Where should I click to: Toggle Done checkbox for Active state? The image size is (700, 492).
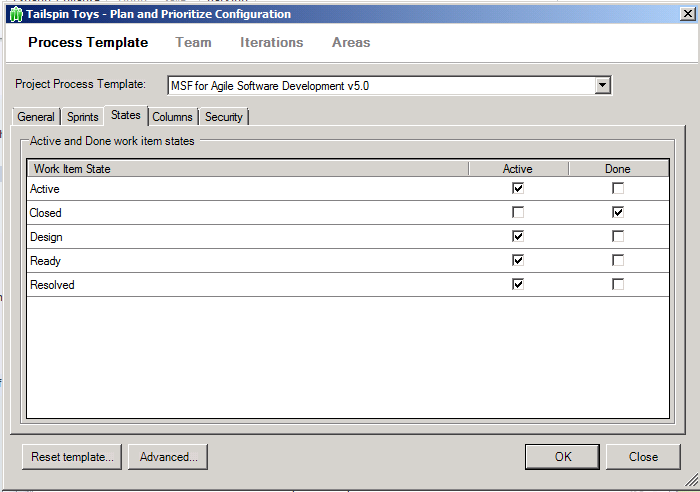pyautogui.click(x=618, y=188)
